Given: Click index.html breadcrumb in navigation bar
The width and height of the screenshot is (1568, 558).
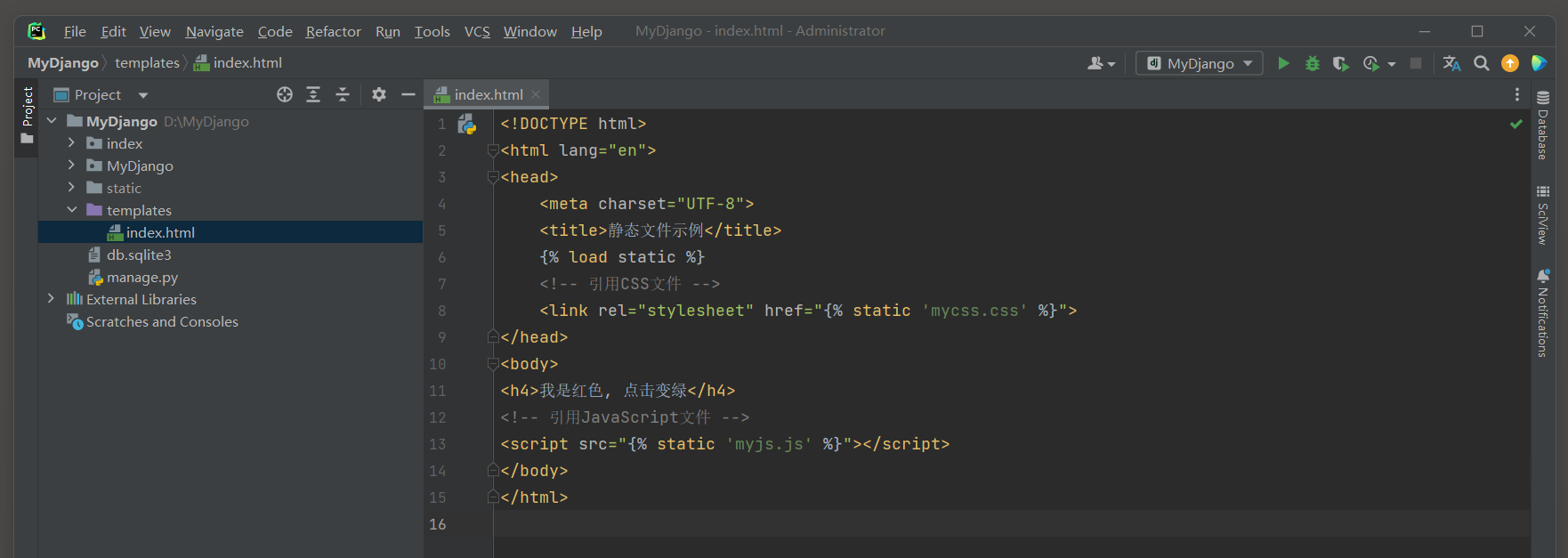Looking at the screenshot, I should [238, 63].
